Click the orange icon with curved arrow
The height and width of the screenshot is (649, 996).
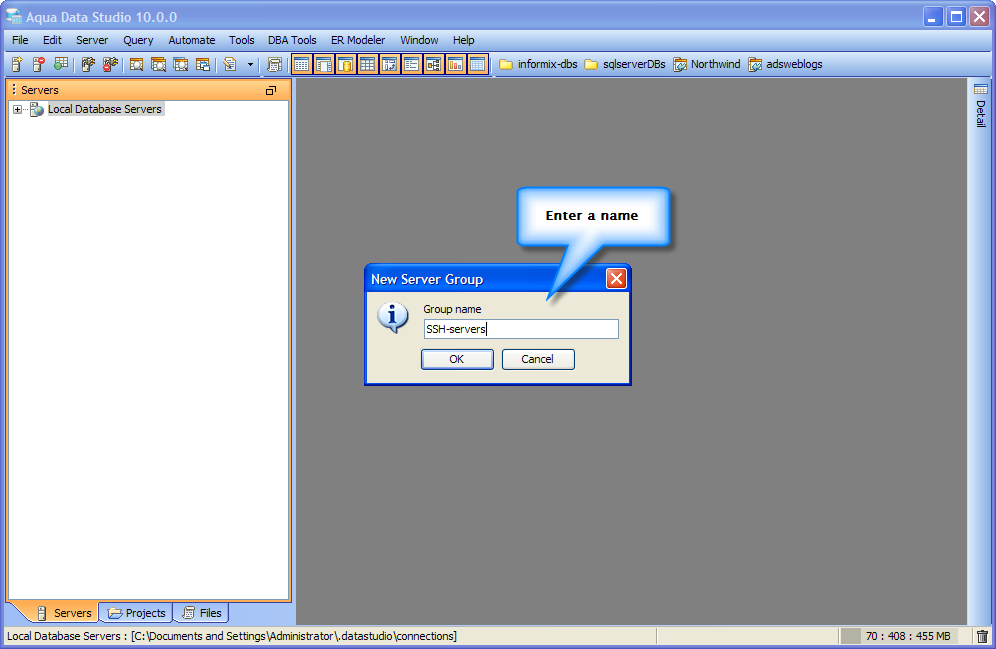[389, 64]
